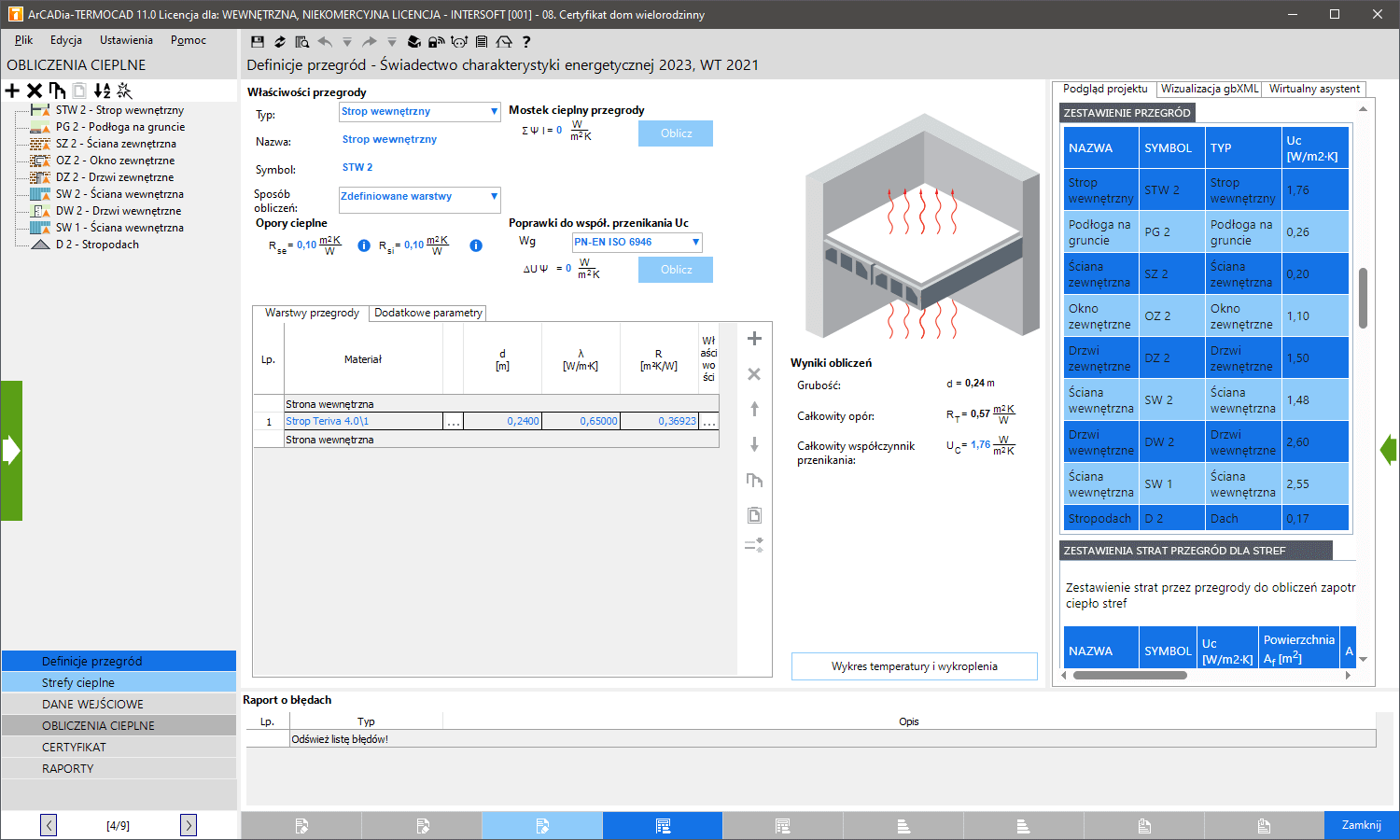Collapse the right panel with the green arrow

(x=1389, y=451)
